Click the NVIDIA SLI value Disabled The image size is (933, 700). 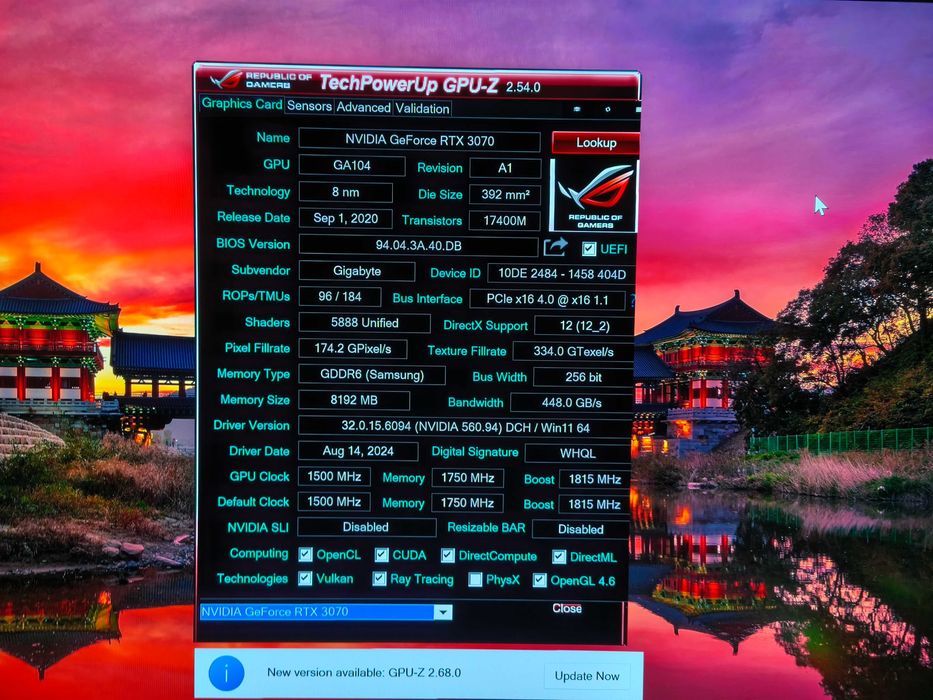click(x=367, y=527)
